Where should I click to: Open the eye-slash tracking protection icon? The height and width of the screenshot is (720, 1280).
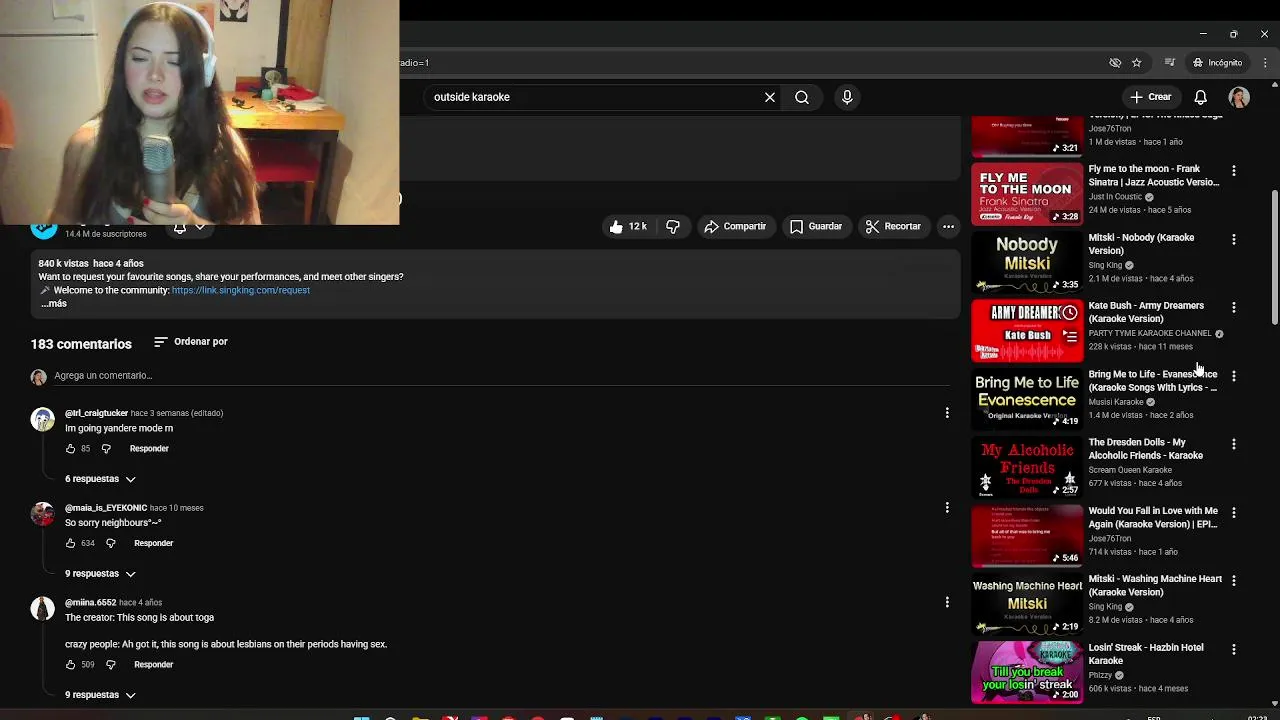[1115, 62]
